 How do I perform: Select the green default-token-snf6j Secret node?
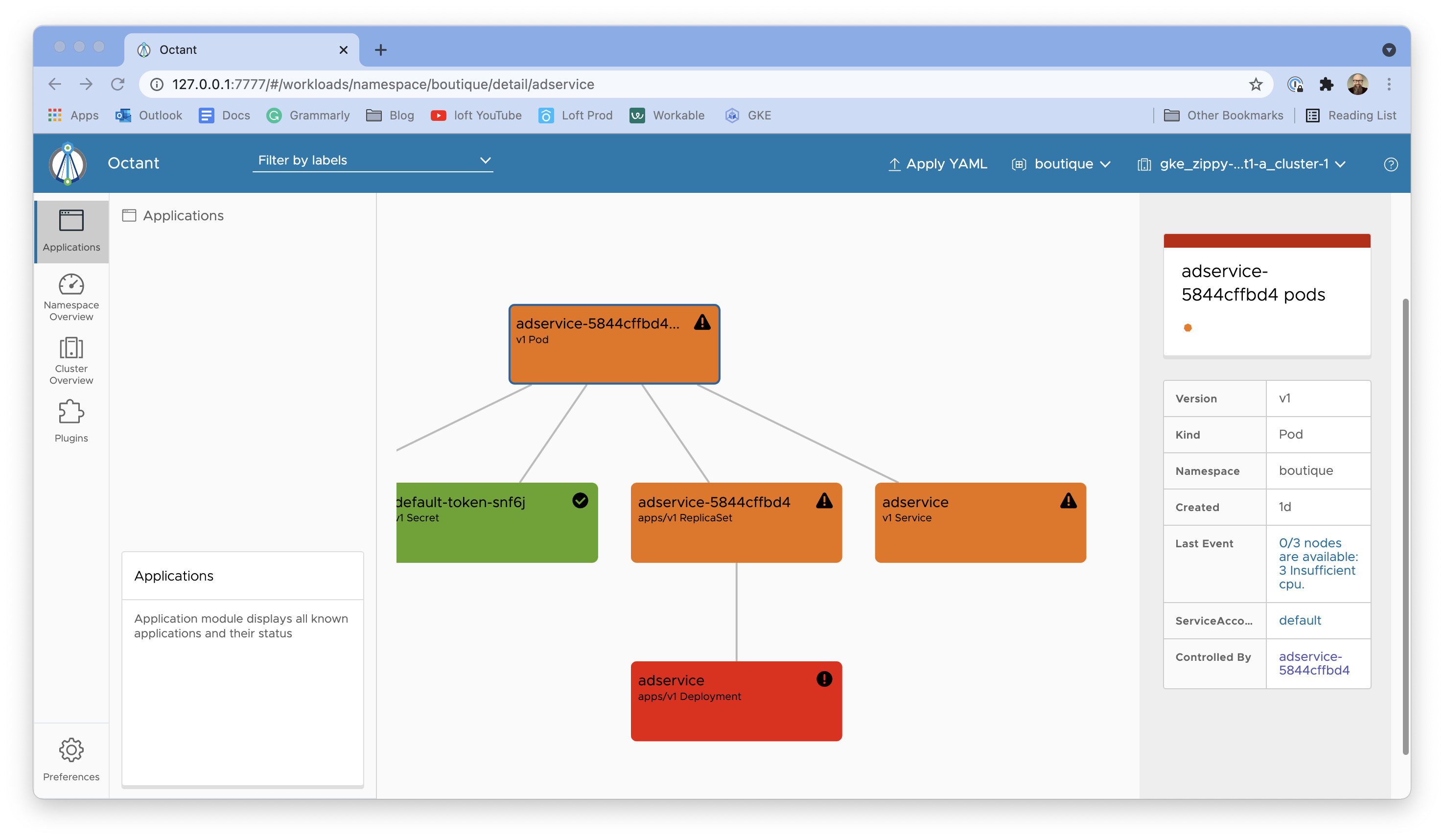tap(496, 522)
